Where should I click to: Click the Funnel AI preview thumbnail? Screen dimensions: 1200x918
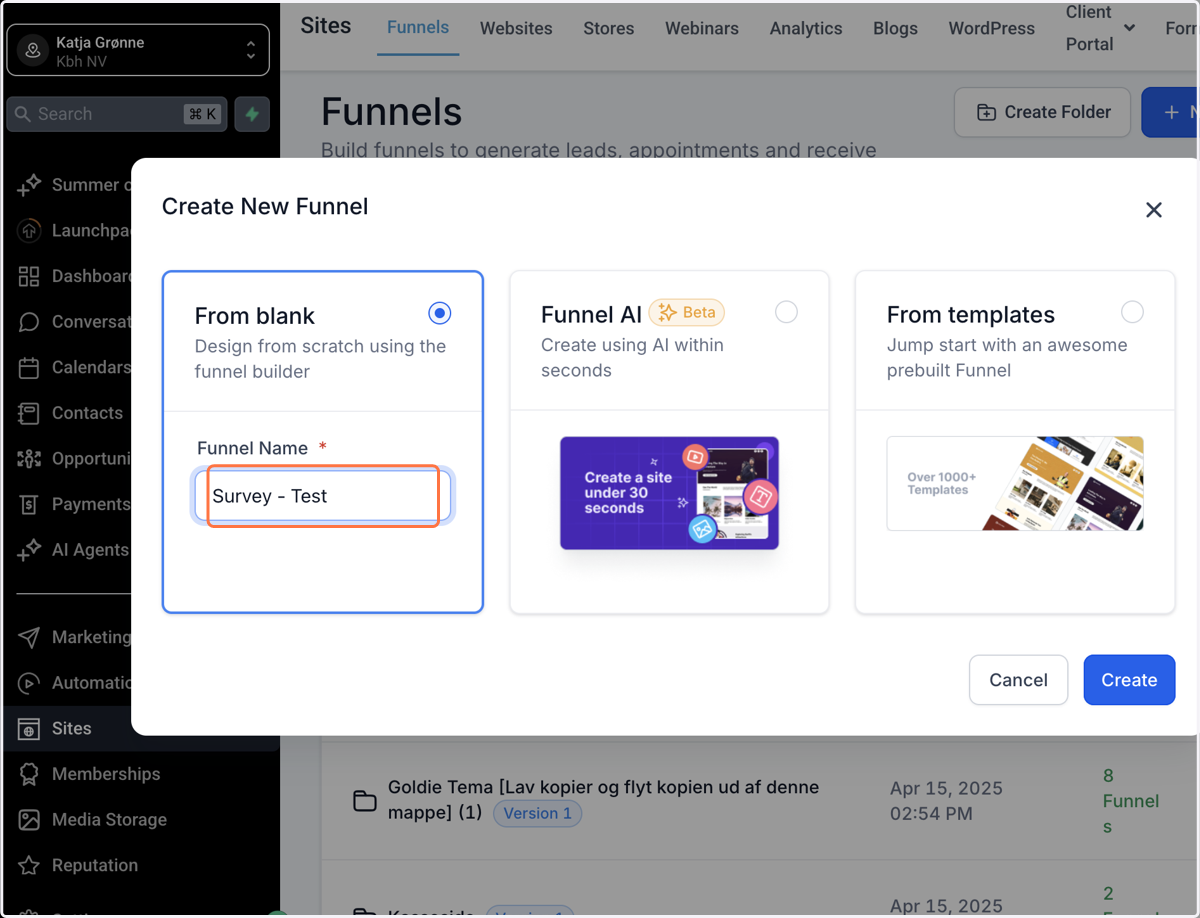[x=669, y=493]
